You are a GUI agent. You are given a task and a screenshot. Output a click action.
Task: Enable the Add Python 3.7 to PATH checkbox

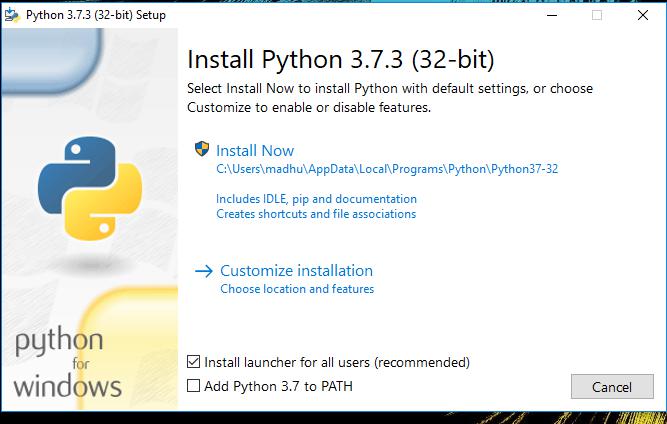[x=194, y=386]
